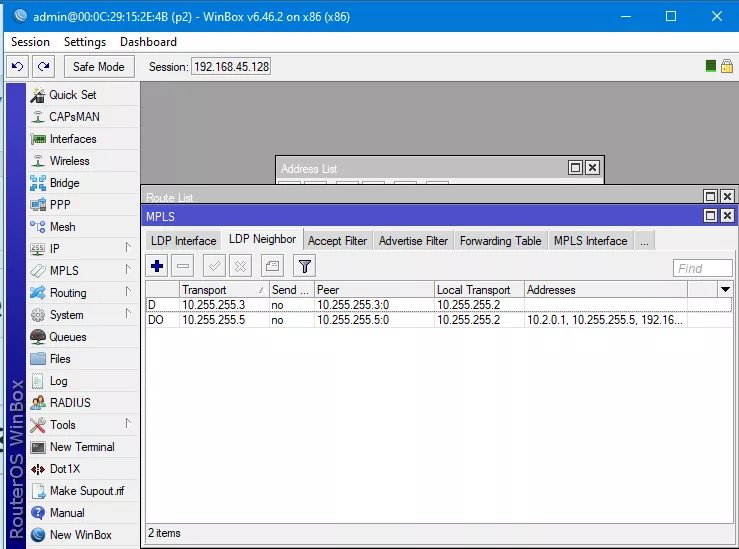The image size is (739, 549).
Task: Open PPP from sidebar
Action: [83, 205]
